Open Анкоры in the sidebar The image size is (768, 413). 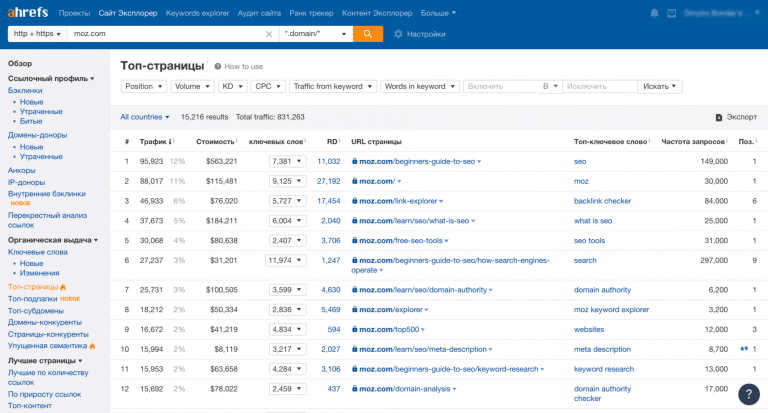[x=22, y=170]
